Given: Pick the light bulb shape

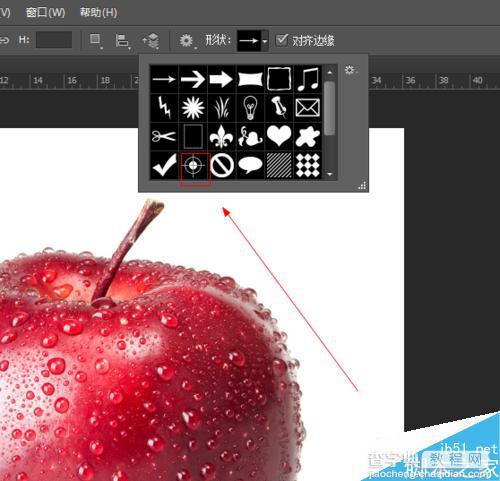Looking at the screenshot, I should pyautogui.click(x=250, y=108).
